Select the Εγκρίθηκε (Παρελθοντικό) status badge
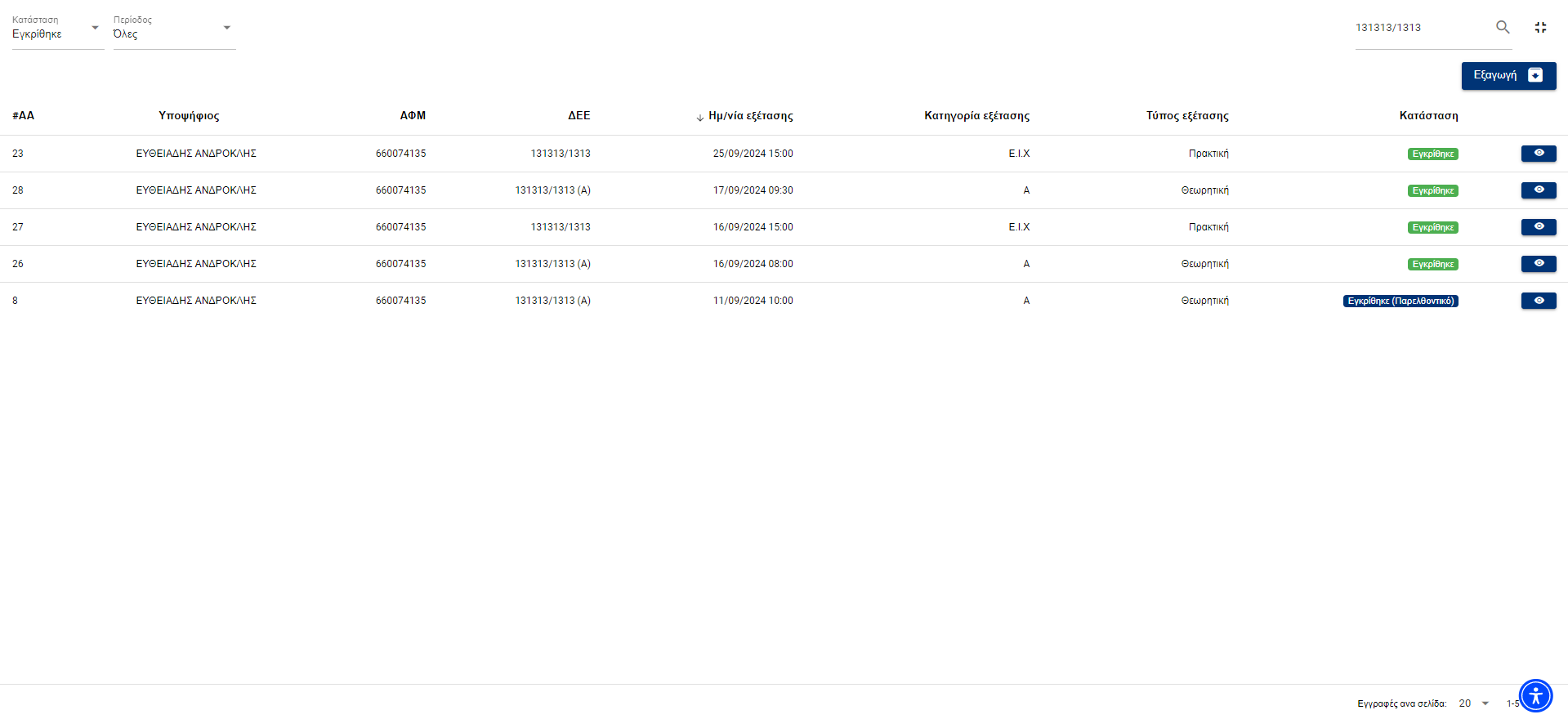 1400,301
